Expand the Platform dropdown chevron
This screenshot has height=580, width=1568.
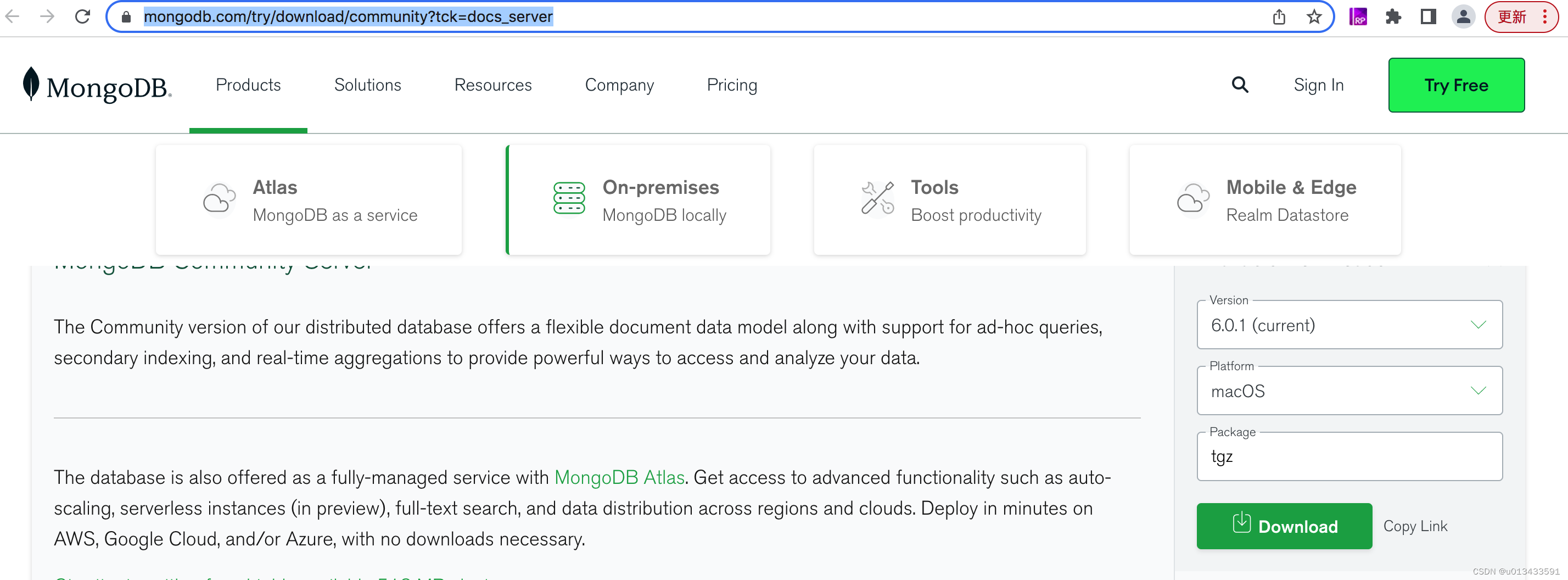point(1478,391)
